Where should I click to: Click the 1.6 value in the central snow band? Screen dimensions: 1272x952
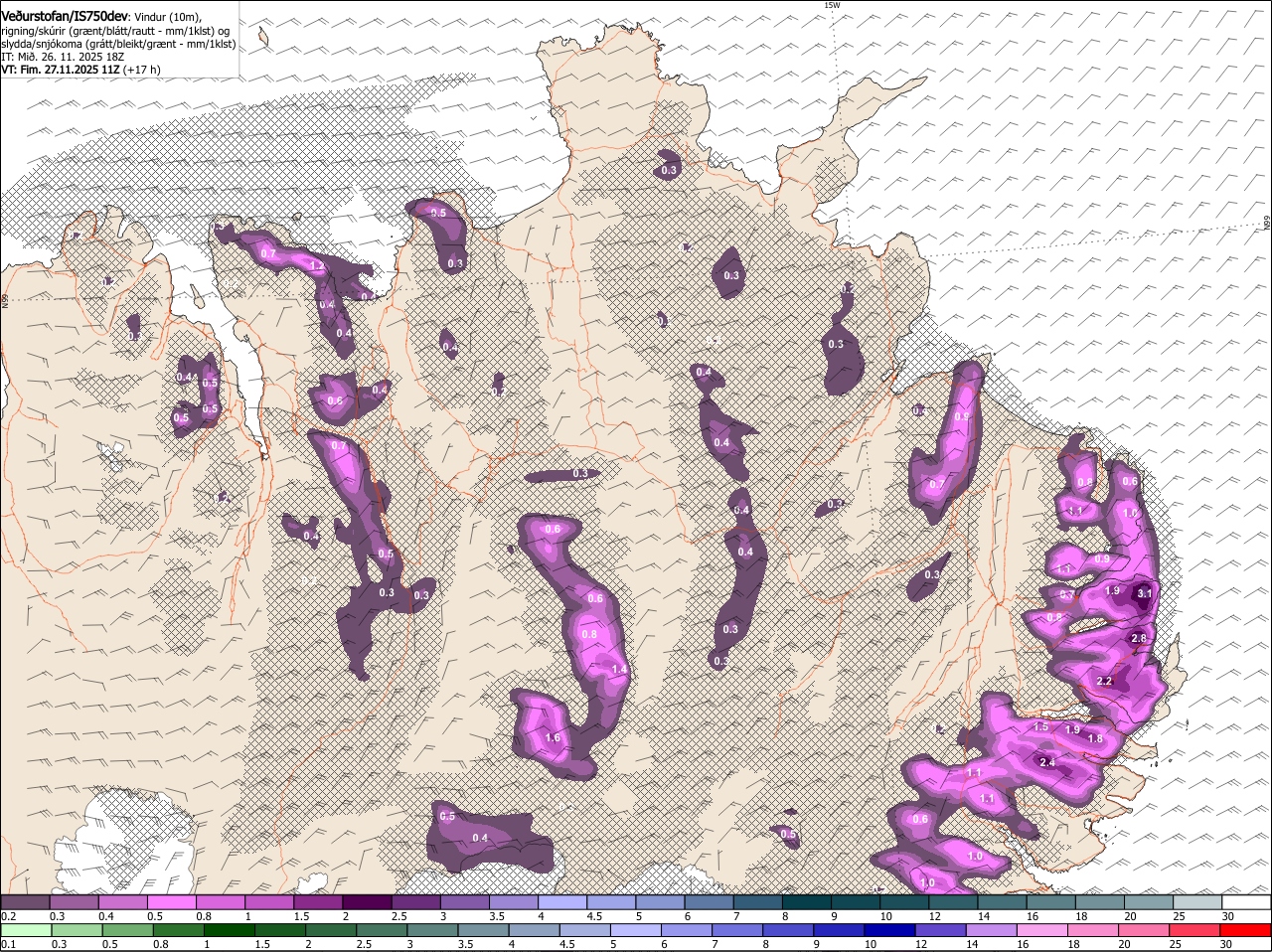tap(554, 738)
